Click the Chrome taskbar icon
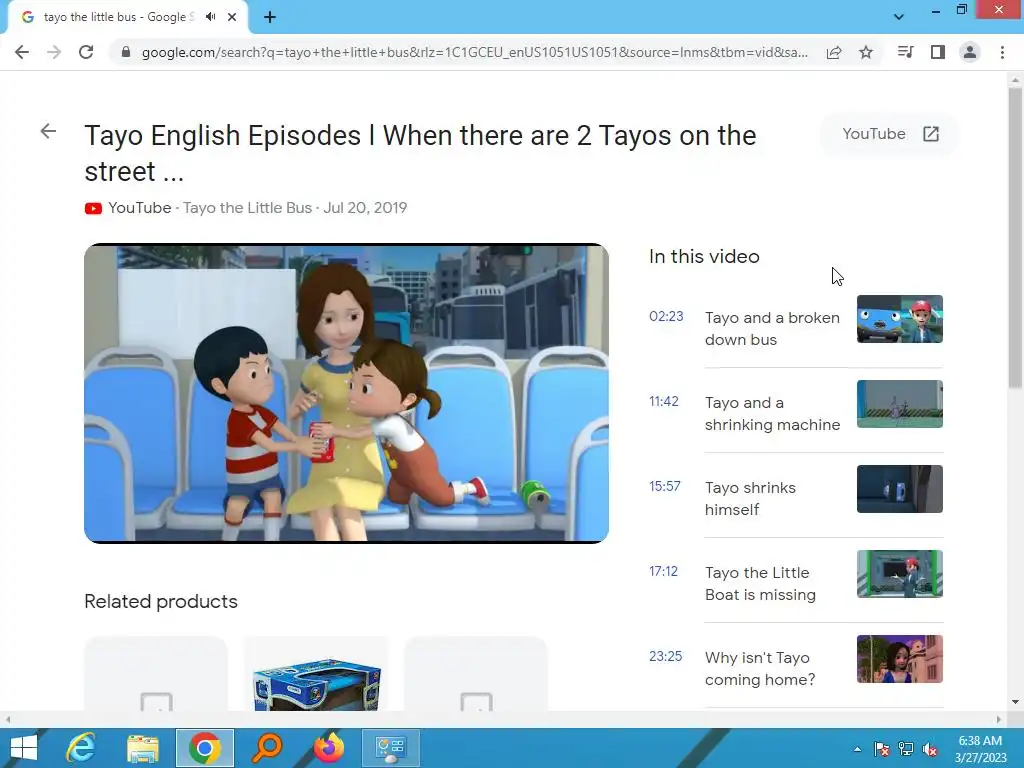Viewport: 1024px width, 768px height. pos(205,748)
